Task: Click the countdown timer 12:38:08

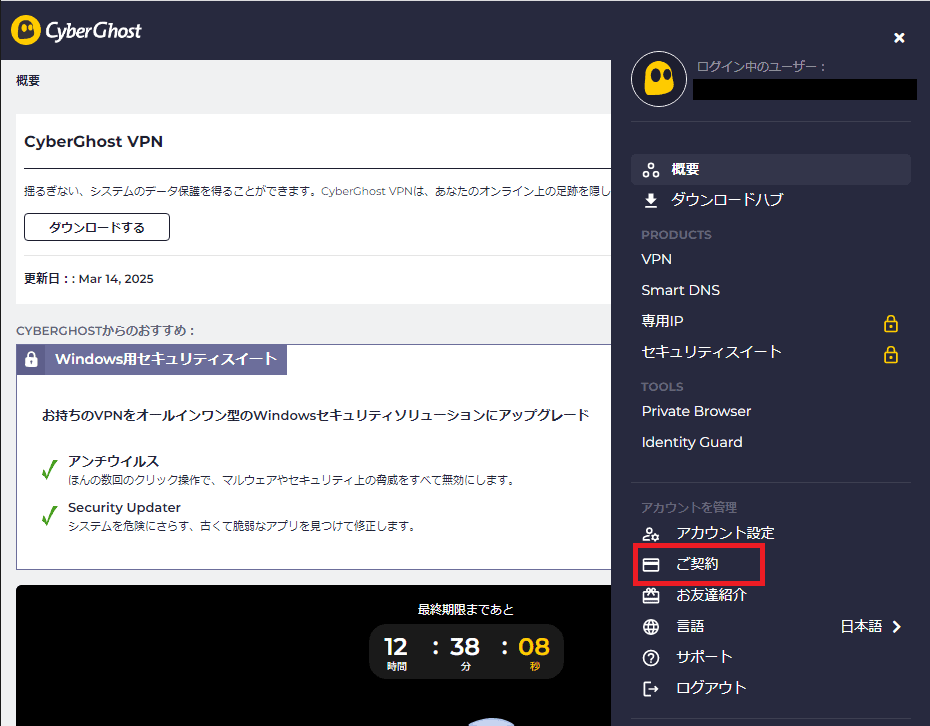Action: coord(466,651)
